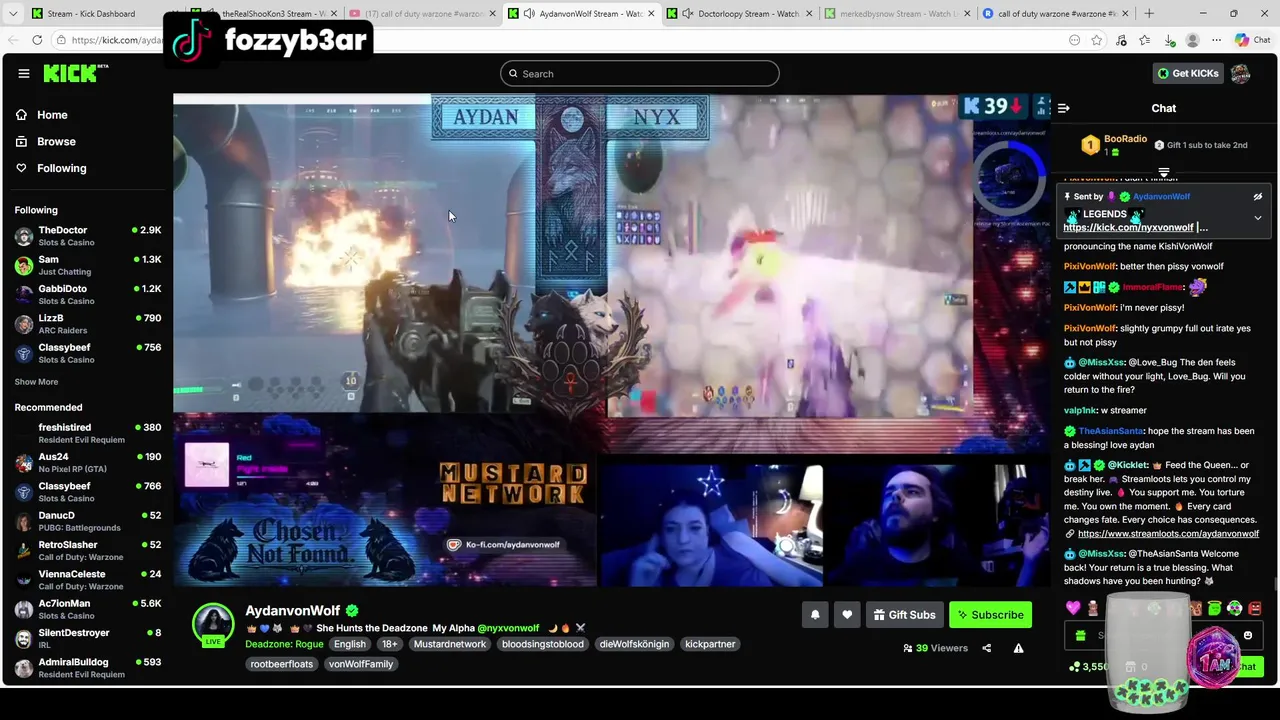This screenshot has height=720, width=1280.
Task: Open the @nyxvonwolf mention link
Action: tap(508, 628)
